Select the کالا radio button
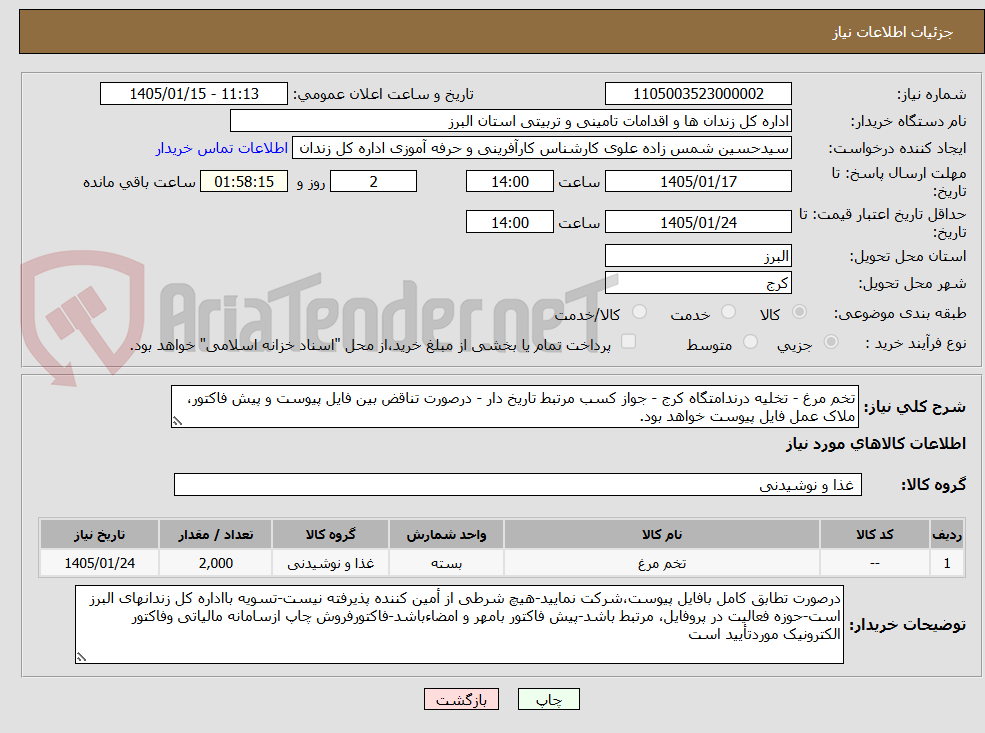This screenshot has width=985, height=733. (799, 312)
